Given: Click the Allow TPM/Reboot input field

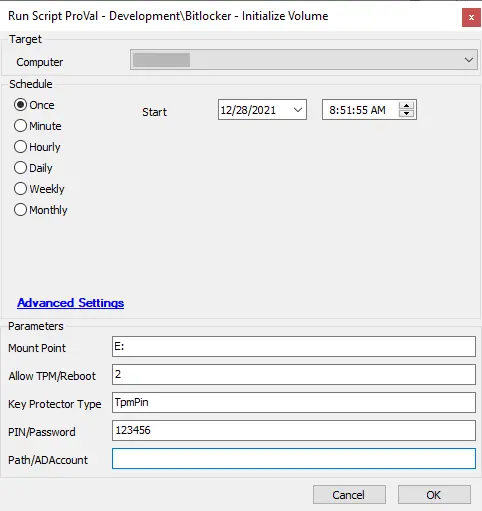Looking at the screenshot, I should point(294,374).
